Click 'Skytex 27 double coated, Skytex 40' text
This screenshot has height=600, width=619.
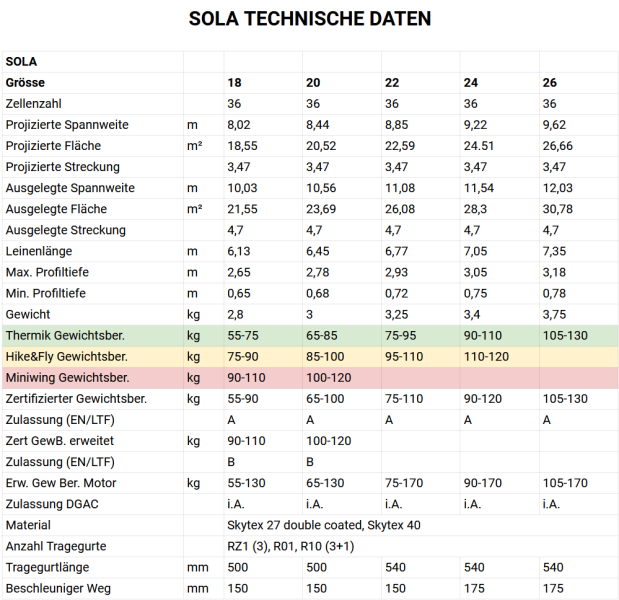(324, 525)
